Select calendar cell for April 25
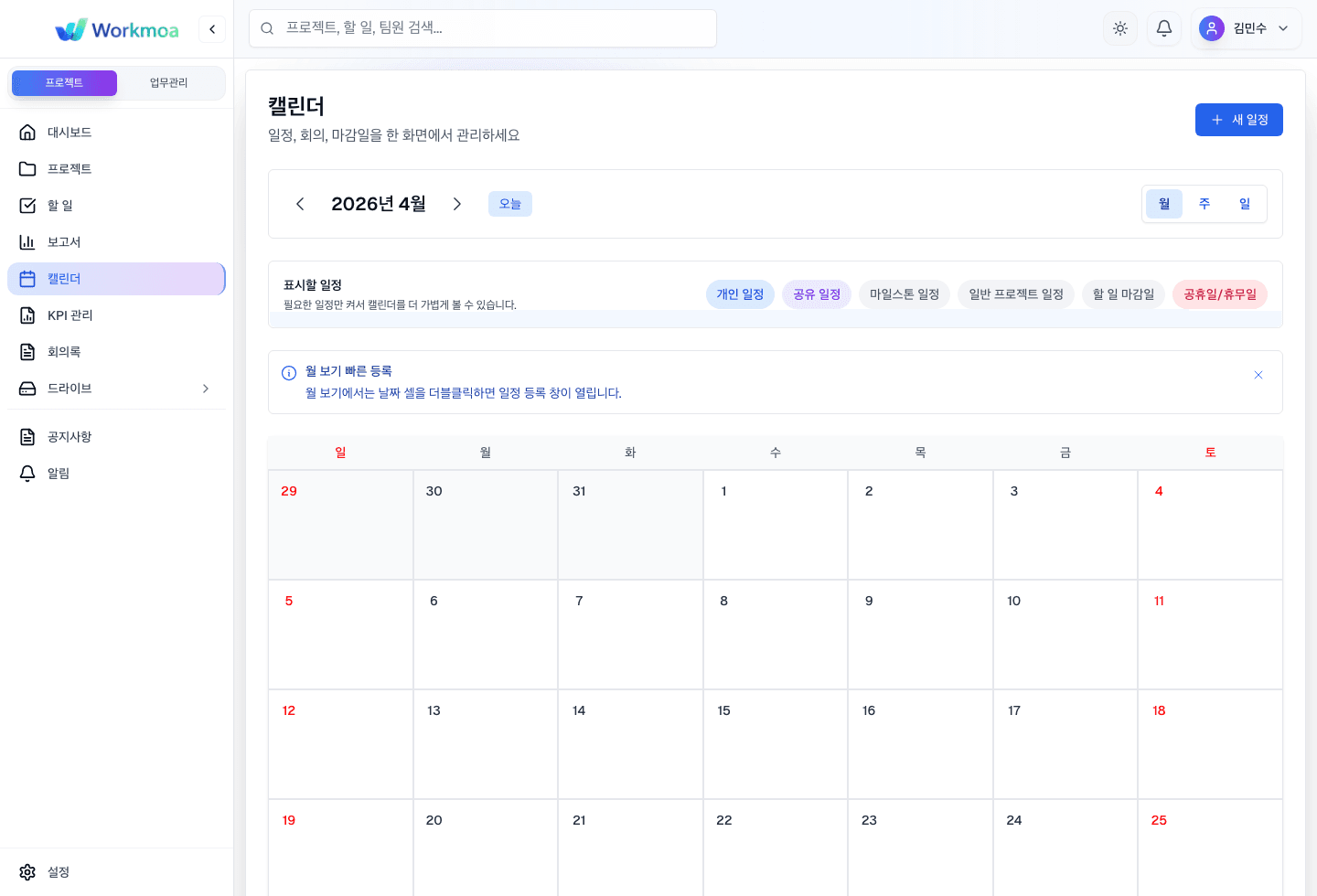 (x=1210, y=848)
